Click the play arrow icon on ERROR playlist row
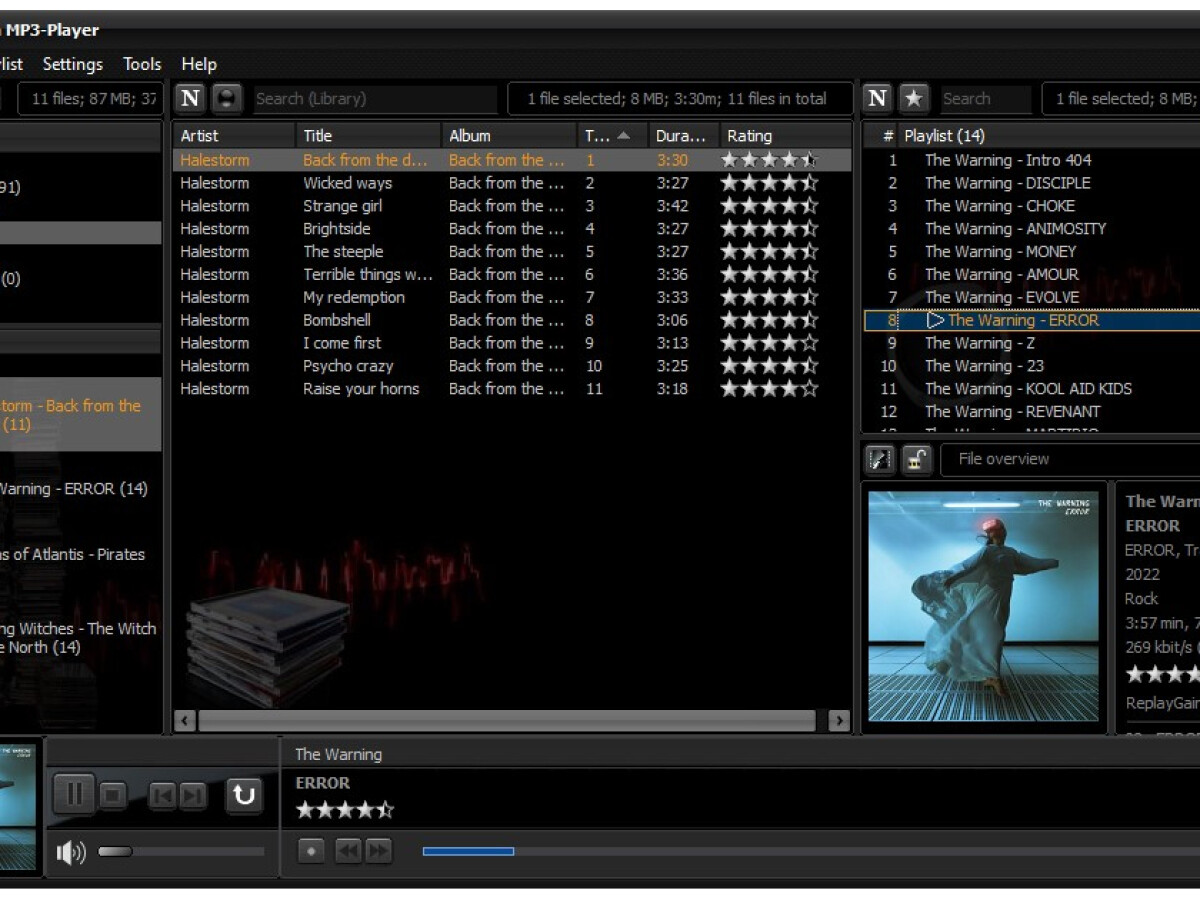Image resolution: width=1200 pixels, height=900 pixels. (935, 320)
